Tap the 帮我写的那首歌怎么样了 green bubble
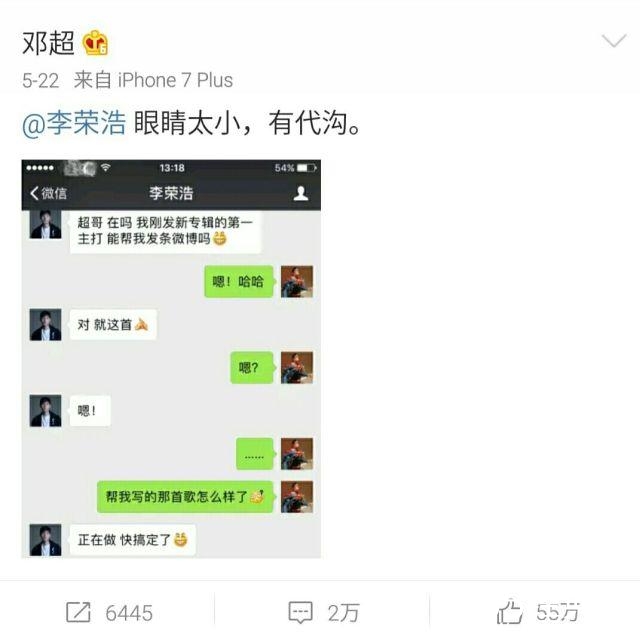Screen dimensions: 640x642 point(185,497)
